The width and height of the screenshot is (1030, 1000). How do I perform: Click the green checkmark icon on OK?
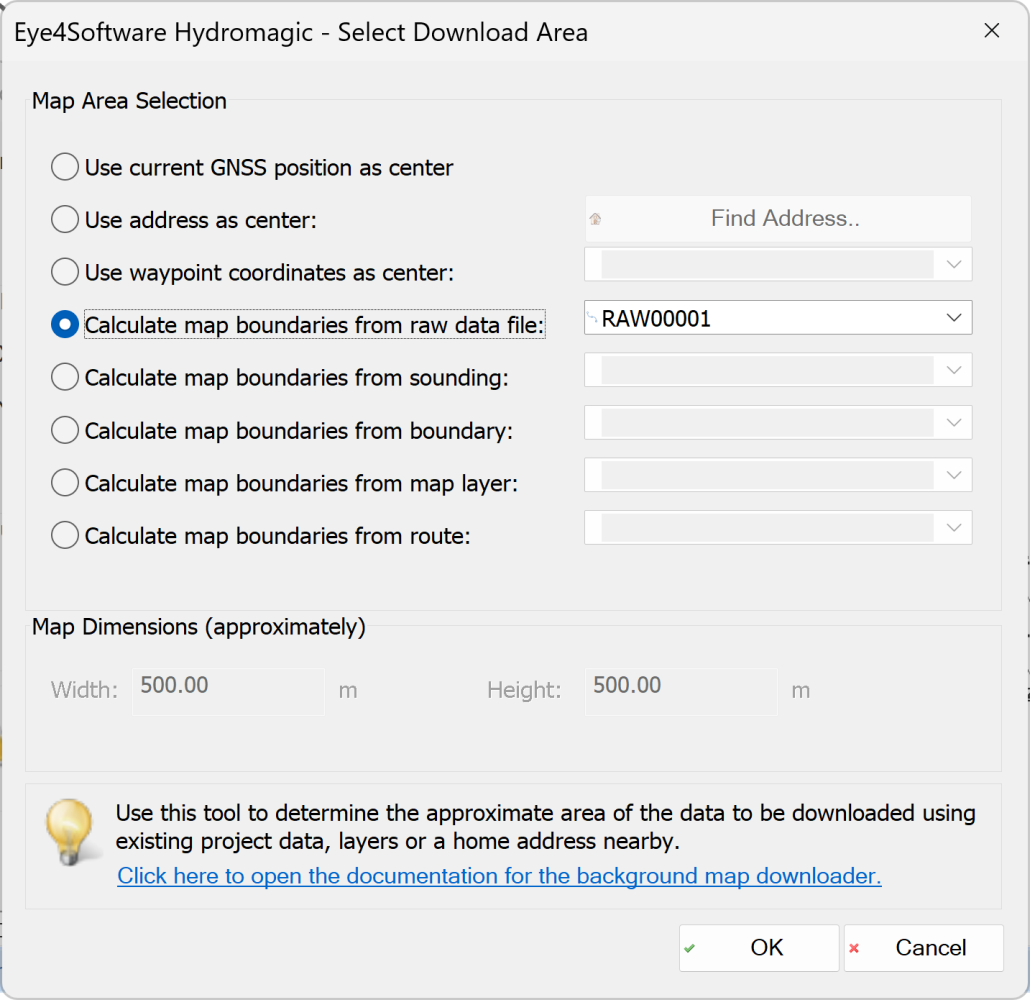(689, 948)
